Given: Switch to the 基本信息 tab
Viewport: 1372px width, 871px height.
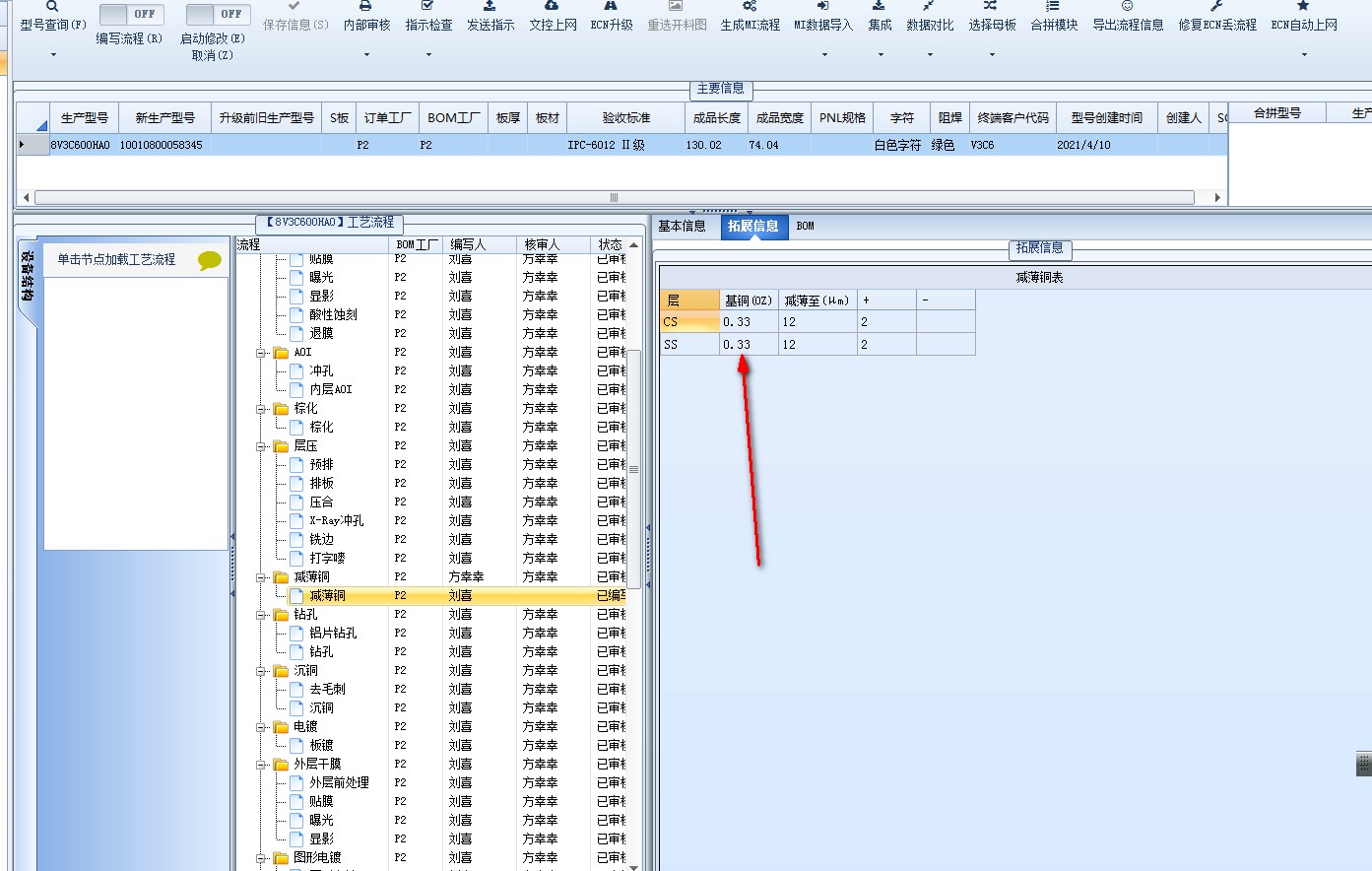Looking at the screenshot, I should (x=682, y=226).
